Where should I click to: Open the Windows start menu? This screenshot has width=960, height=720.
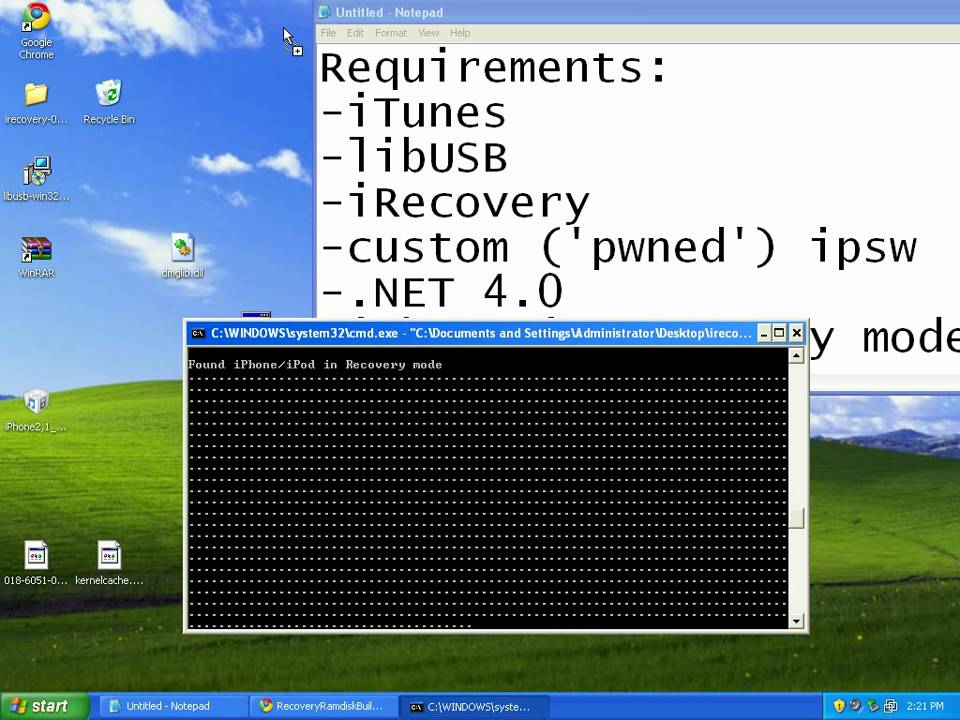(44, 706)
